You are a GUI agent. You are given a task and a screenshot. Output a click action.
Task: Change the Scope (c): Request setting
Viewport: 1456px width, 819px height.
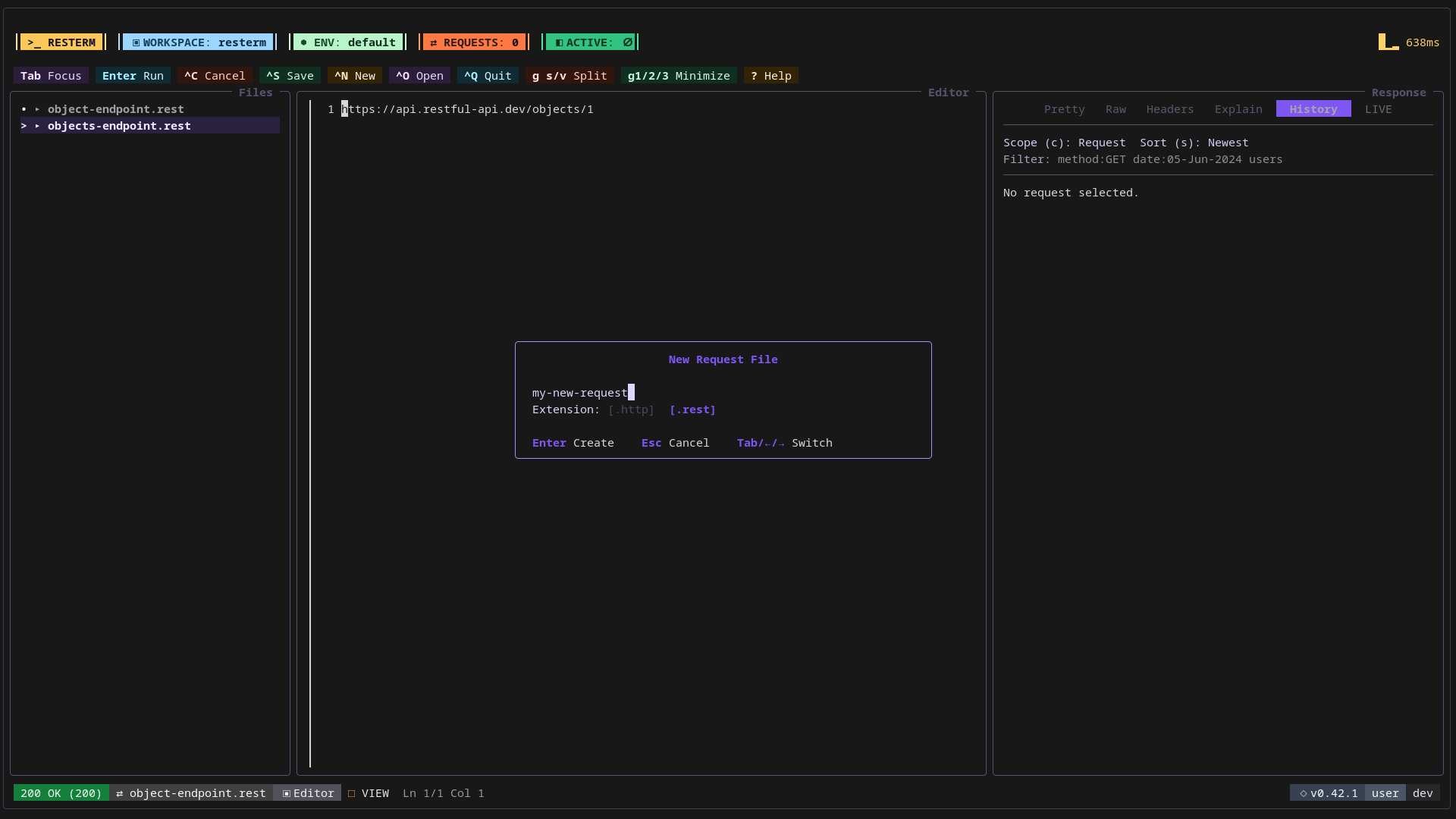(x=1064, y=143)
